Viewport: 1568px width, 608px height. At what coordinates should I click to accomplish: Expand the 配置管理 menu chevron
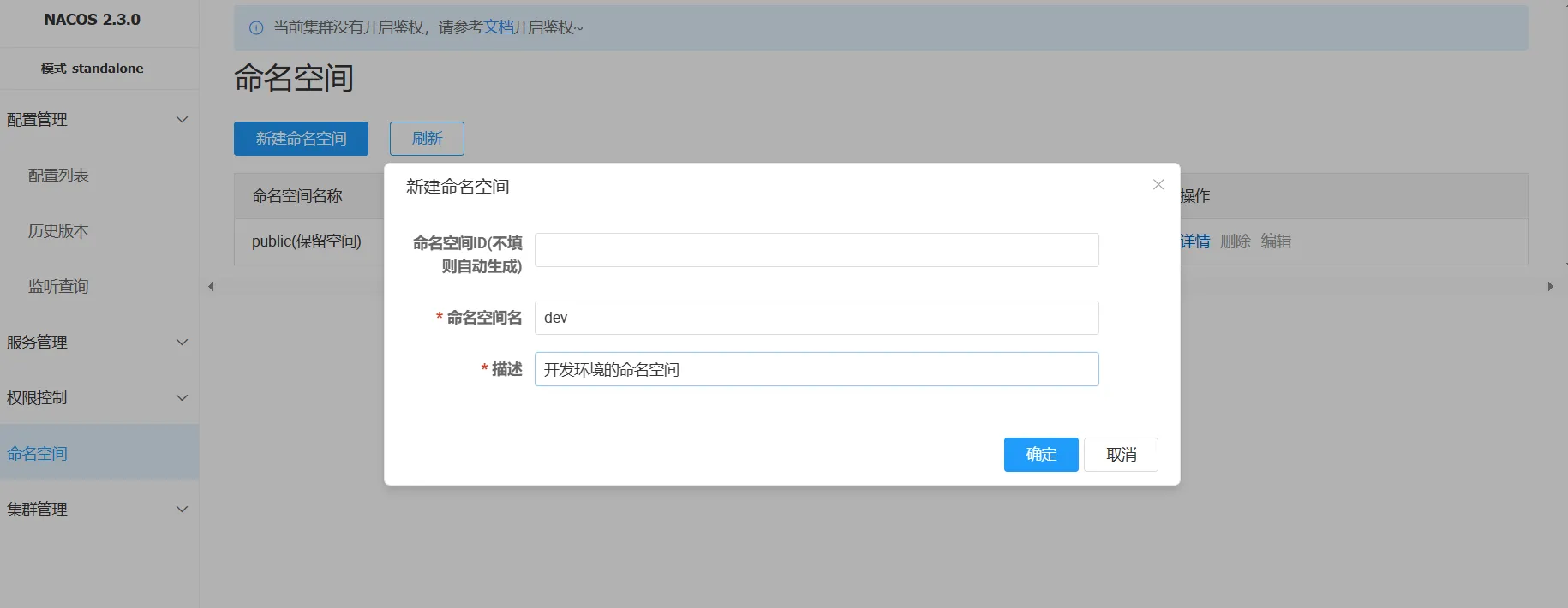182,120
